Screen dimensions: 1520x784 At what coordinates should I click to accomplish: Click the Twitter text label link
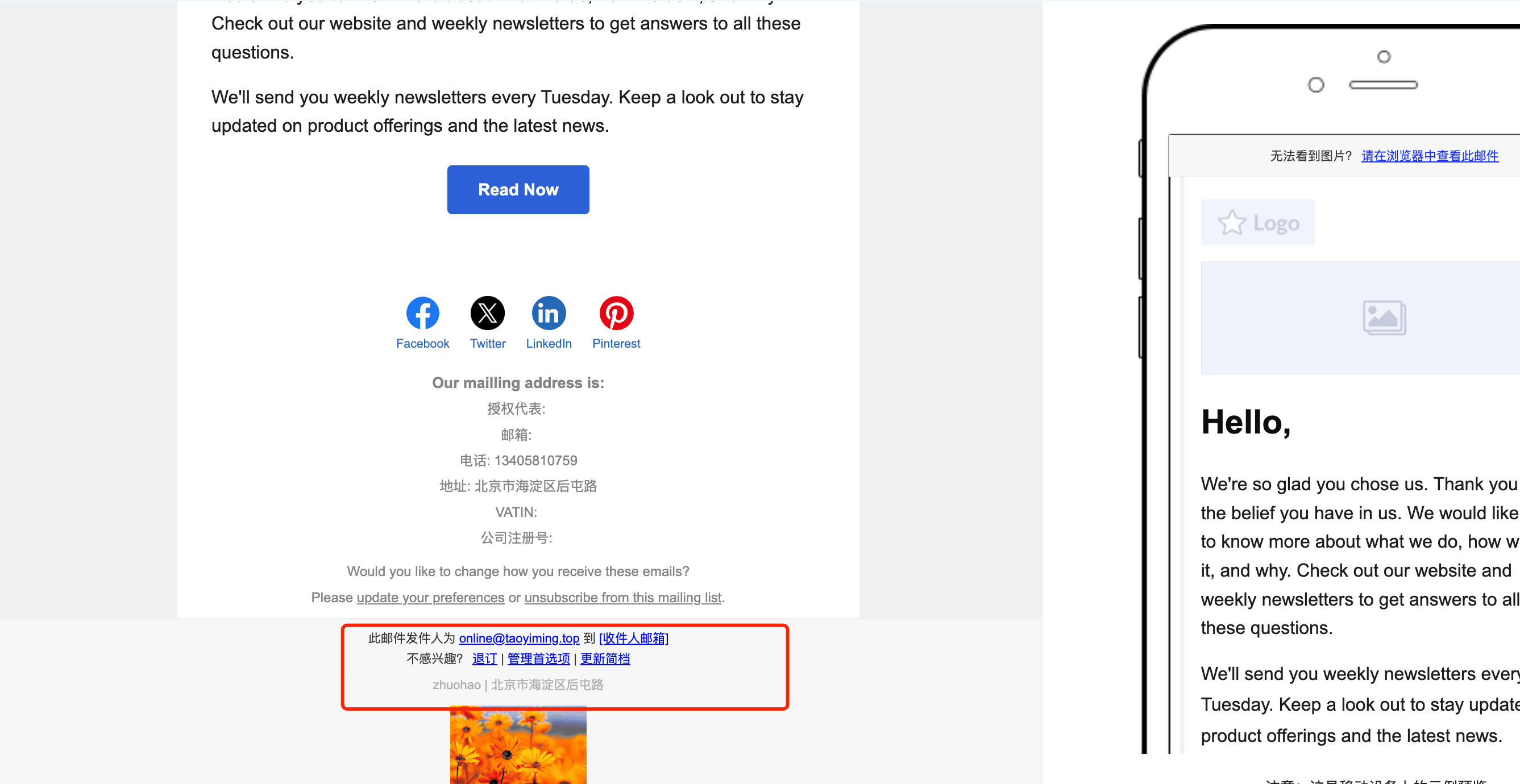point(487,343)
